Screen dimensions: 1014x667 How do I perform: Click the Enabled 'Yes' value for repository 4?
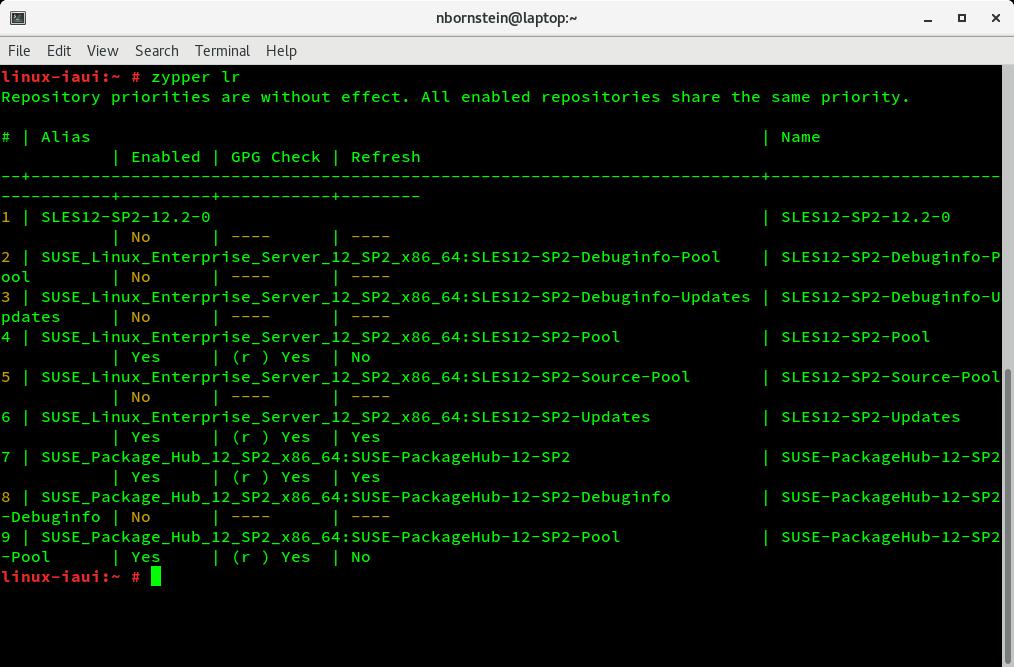pyautogui.click(x=146, y=357)
